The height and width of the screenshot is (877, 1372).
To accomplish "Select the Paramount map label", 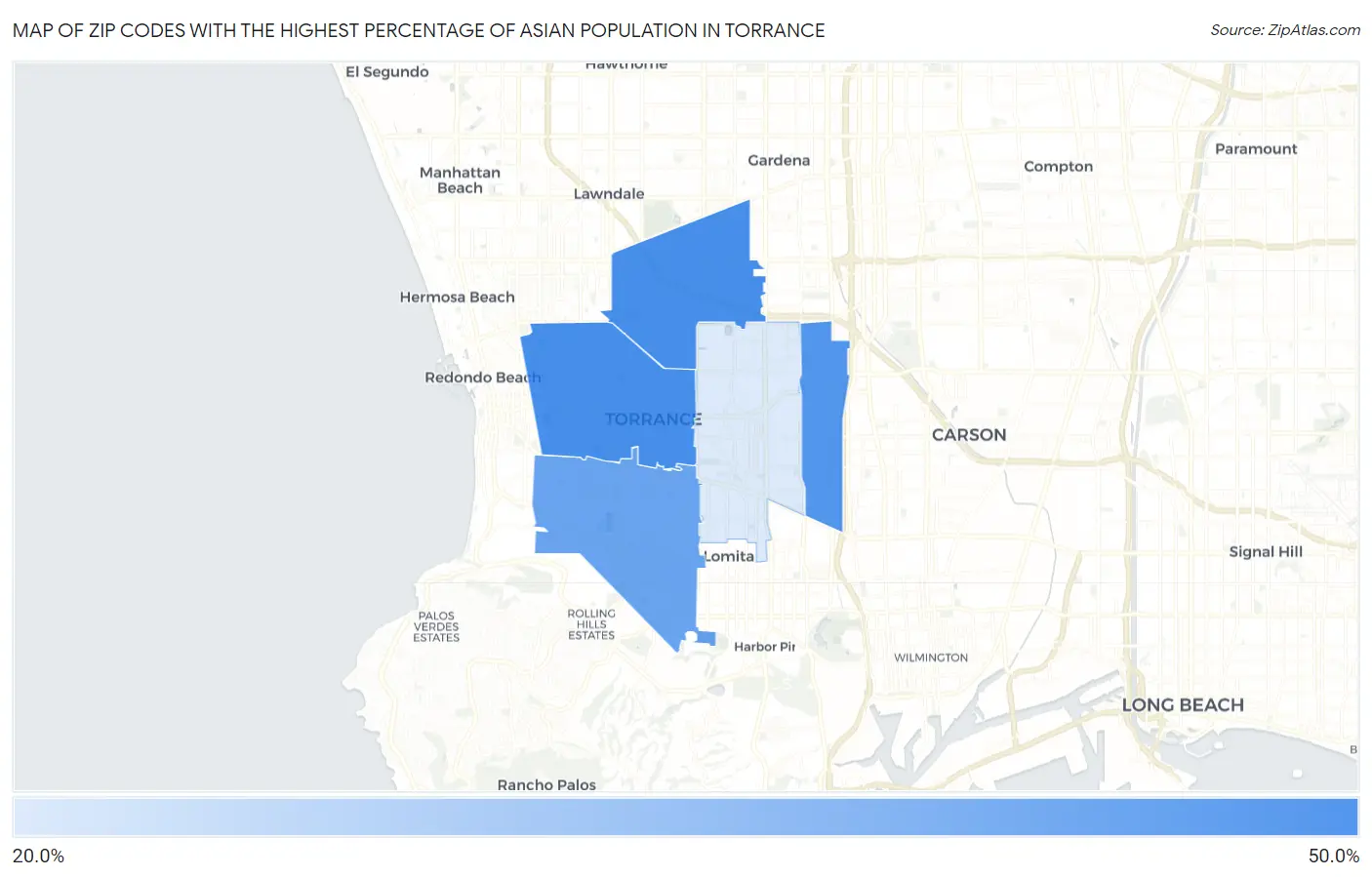I will point(1256,148).
